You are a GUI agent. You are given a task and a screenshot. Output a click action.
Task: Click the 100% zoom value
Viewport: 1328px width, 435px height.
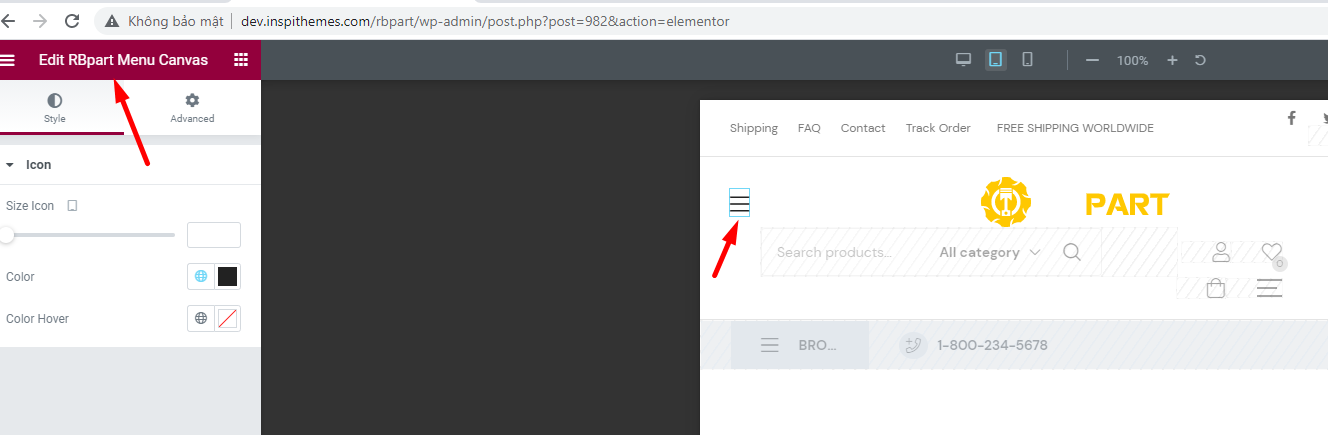pos(1132,61)
